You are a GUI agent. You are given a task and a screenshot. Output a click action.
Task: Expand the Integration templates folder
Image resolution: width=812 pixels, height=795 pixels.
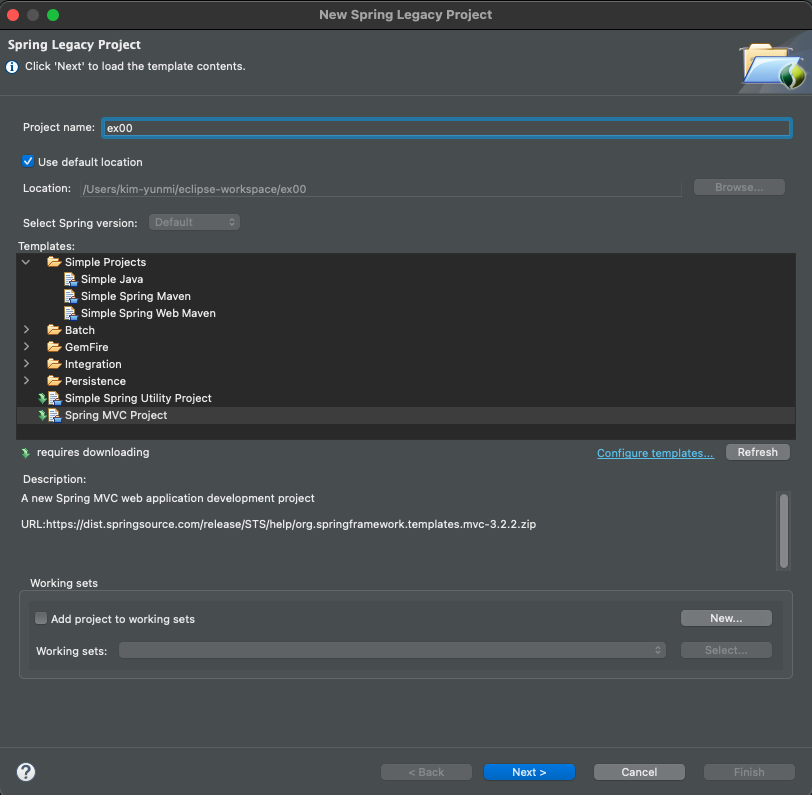coord(26,364)
